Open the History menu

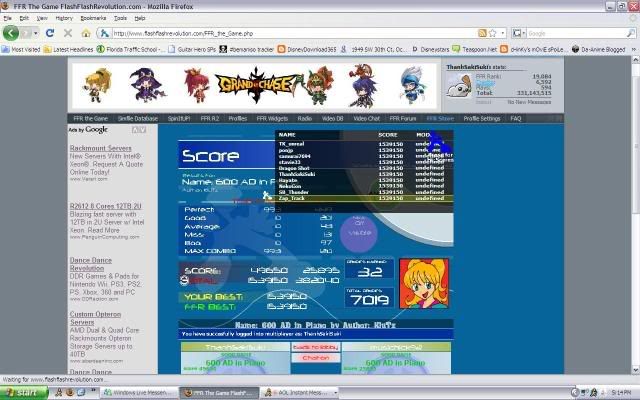pos(64,18)
